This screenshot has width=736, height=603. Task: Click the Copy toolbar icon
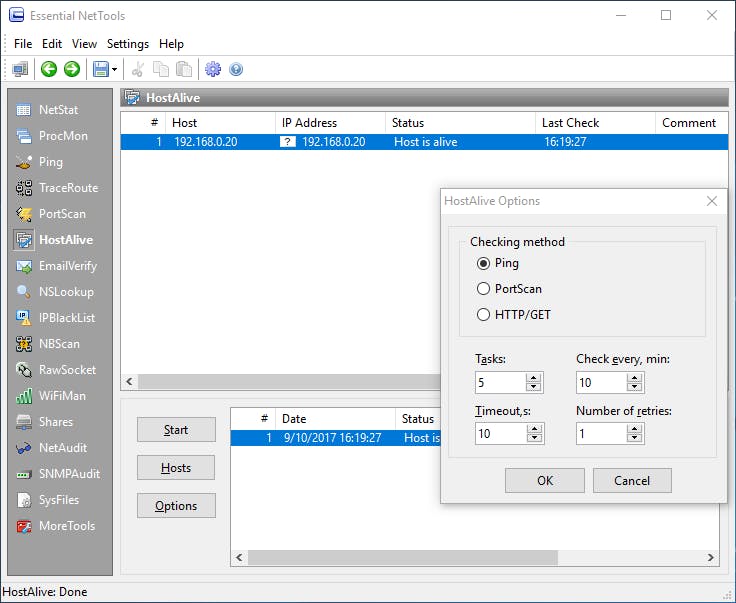(x=161, y=69)
